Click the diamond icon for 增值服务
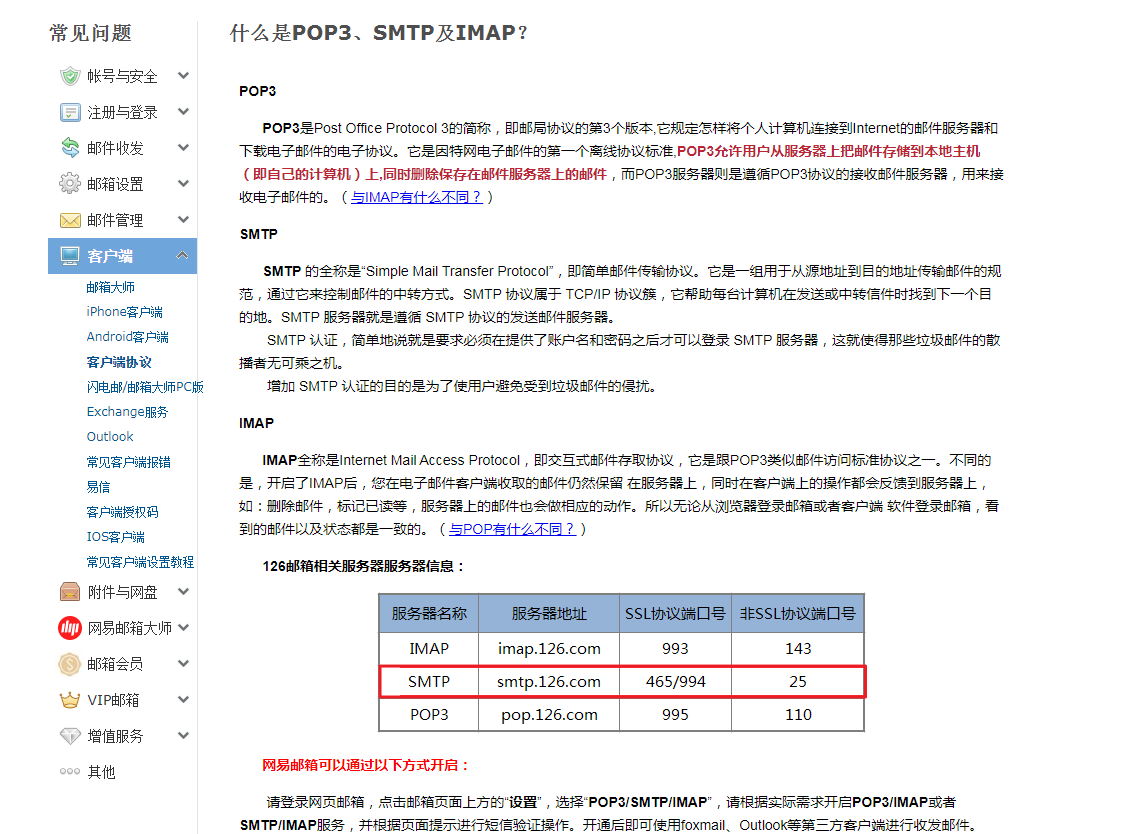Viewport: 1124px width, 834px height. coord(70,736)
